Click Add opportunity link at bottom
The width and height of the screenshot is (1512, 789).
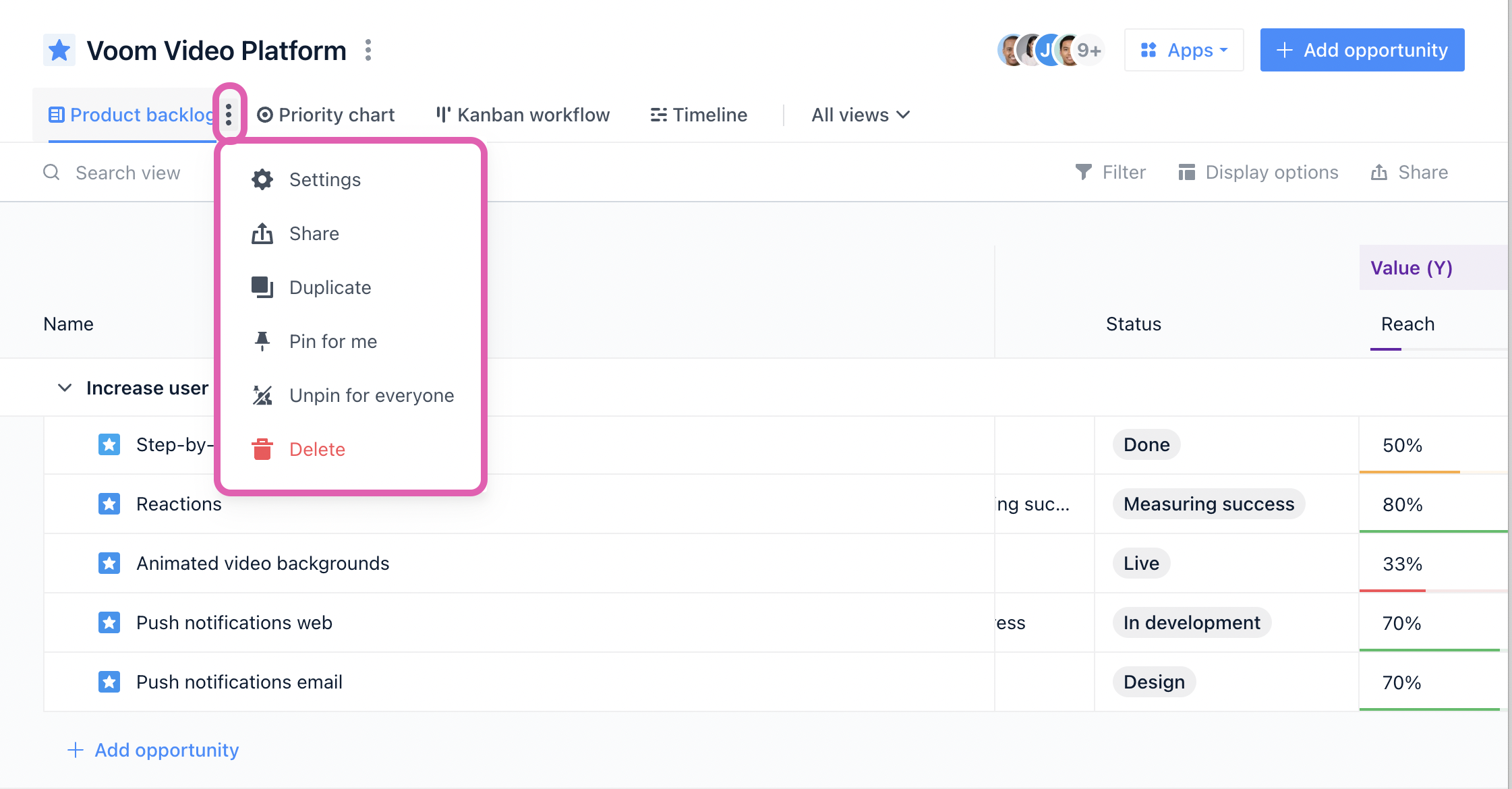coord(153,750)
